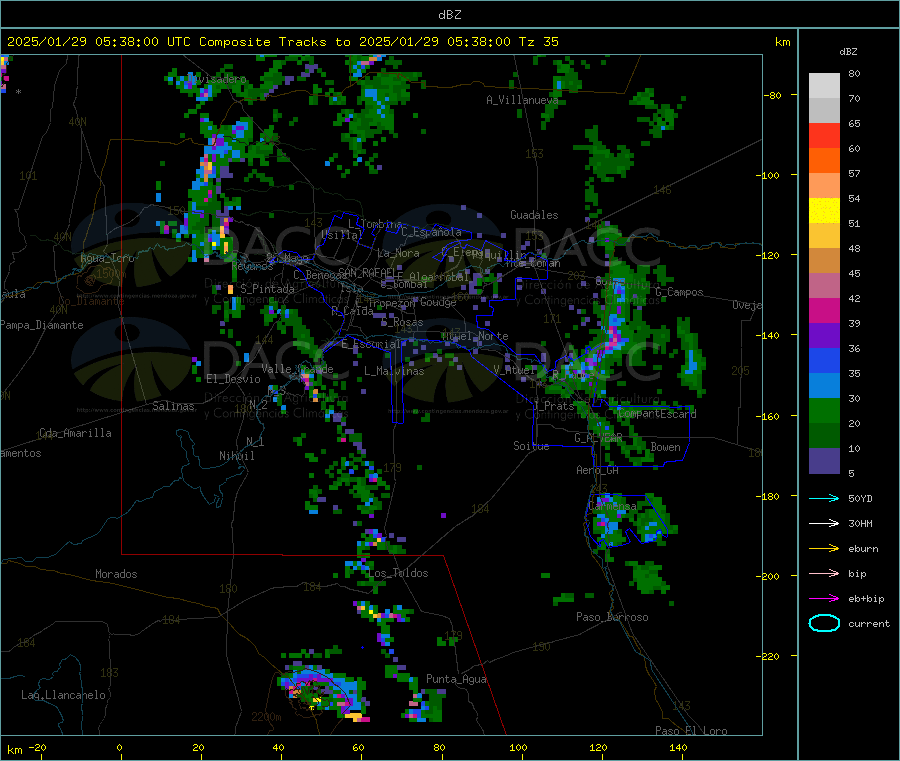Click the C_Española map label
Screen dimensions: 900x761
coord(431,232)
